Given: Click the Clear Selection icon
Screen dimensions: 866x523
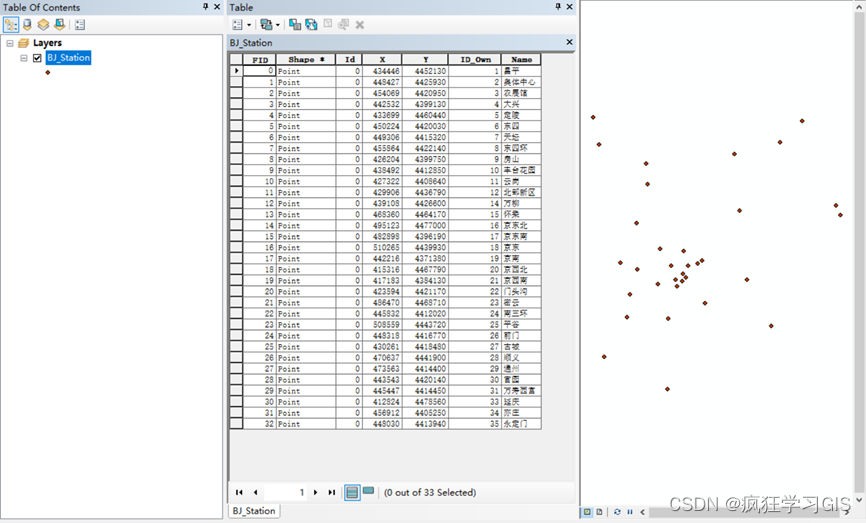Looking at the screenshot, I should (328, 24).
